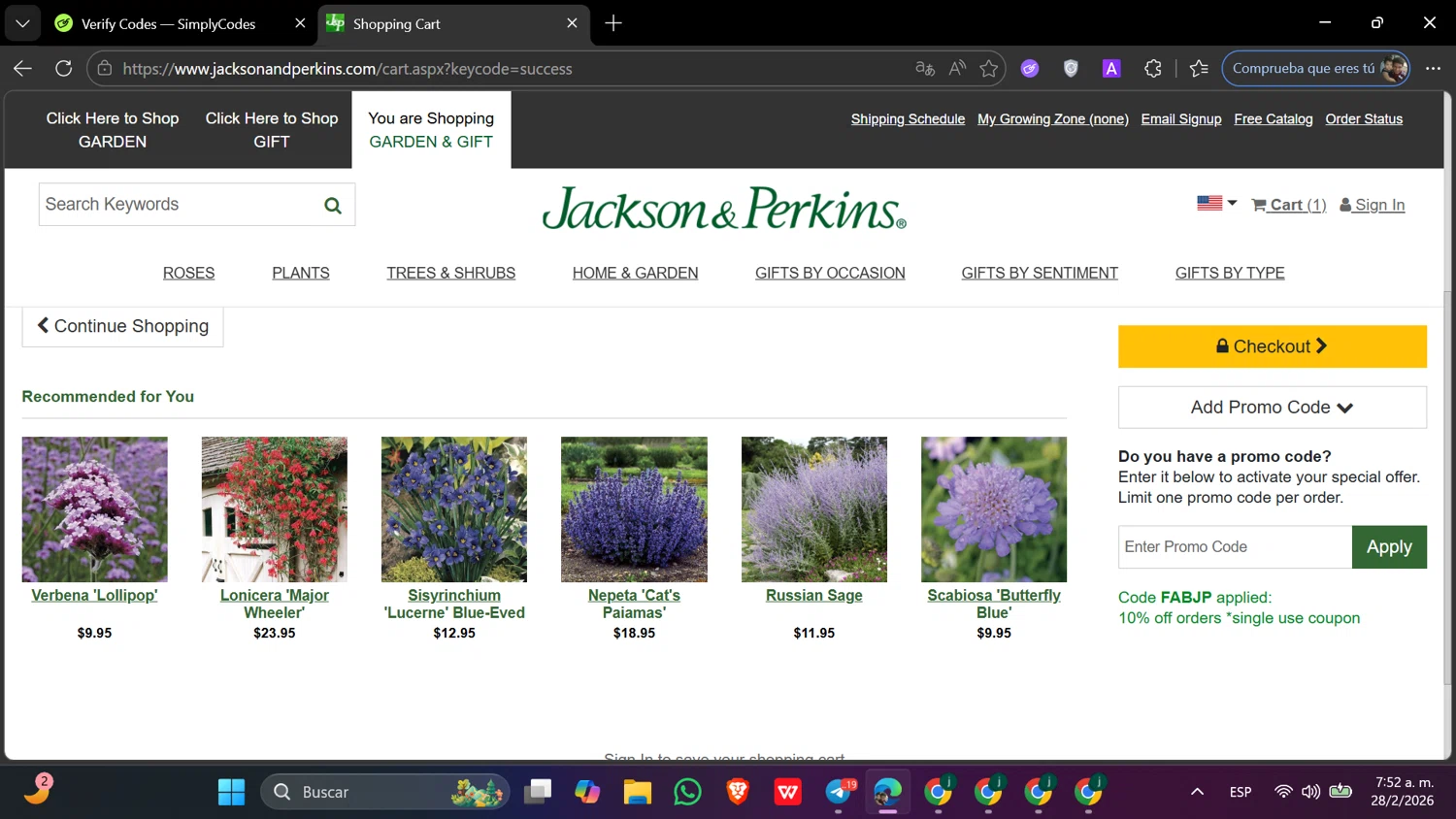Click the Jackson & Perkins logo
Viewport: 1456px width, 819px height.
click(724, 209)
